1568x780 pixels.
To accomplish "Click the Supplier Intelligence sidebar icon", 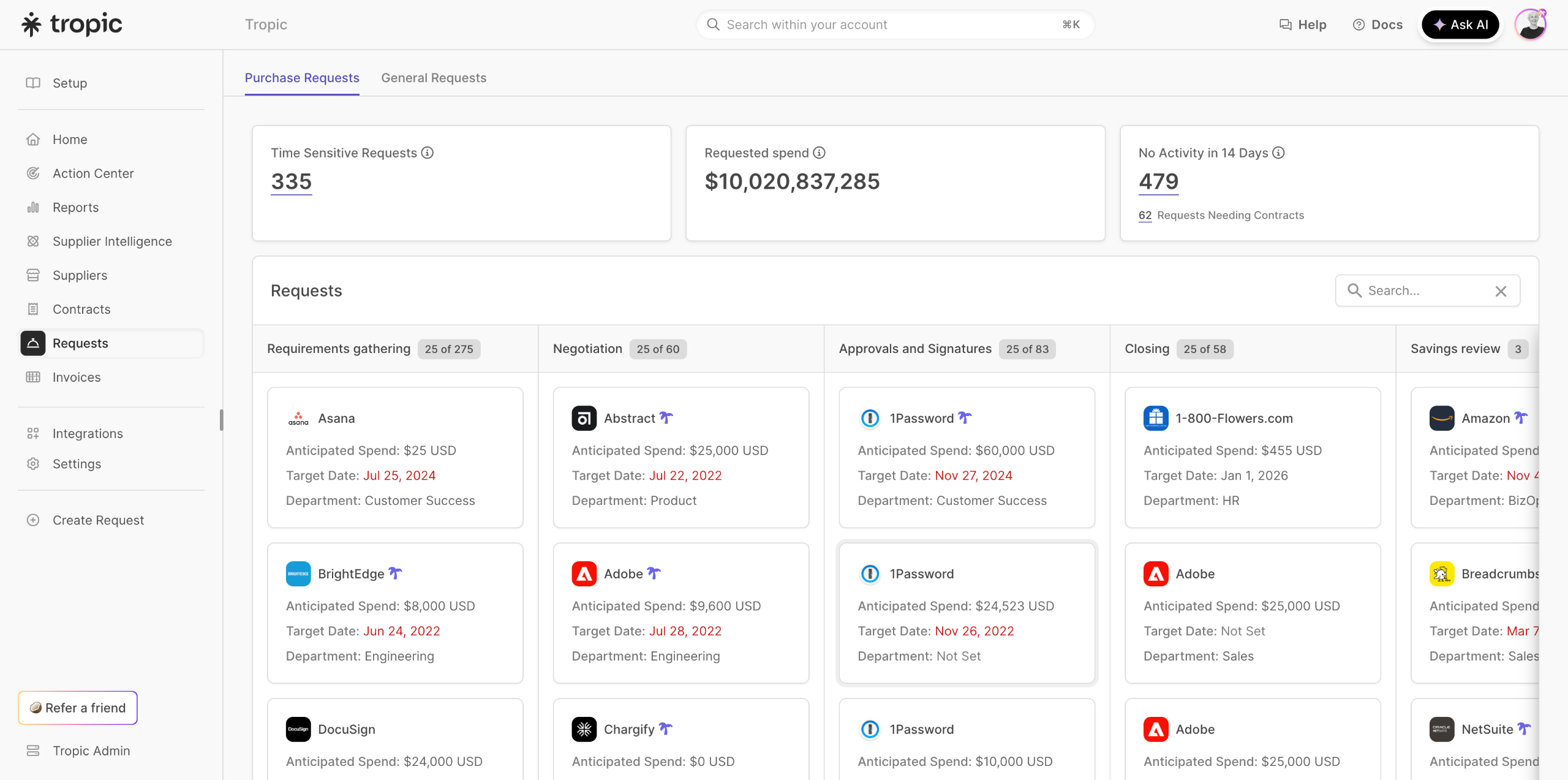I will (x=33, y=241).
